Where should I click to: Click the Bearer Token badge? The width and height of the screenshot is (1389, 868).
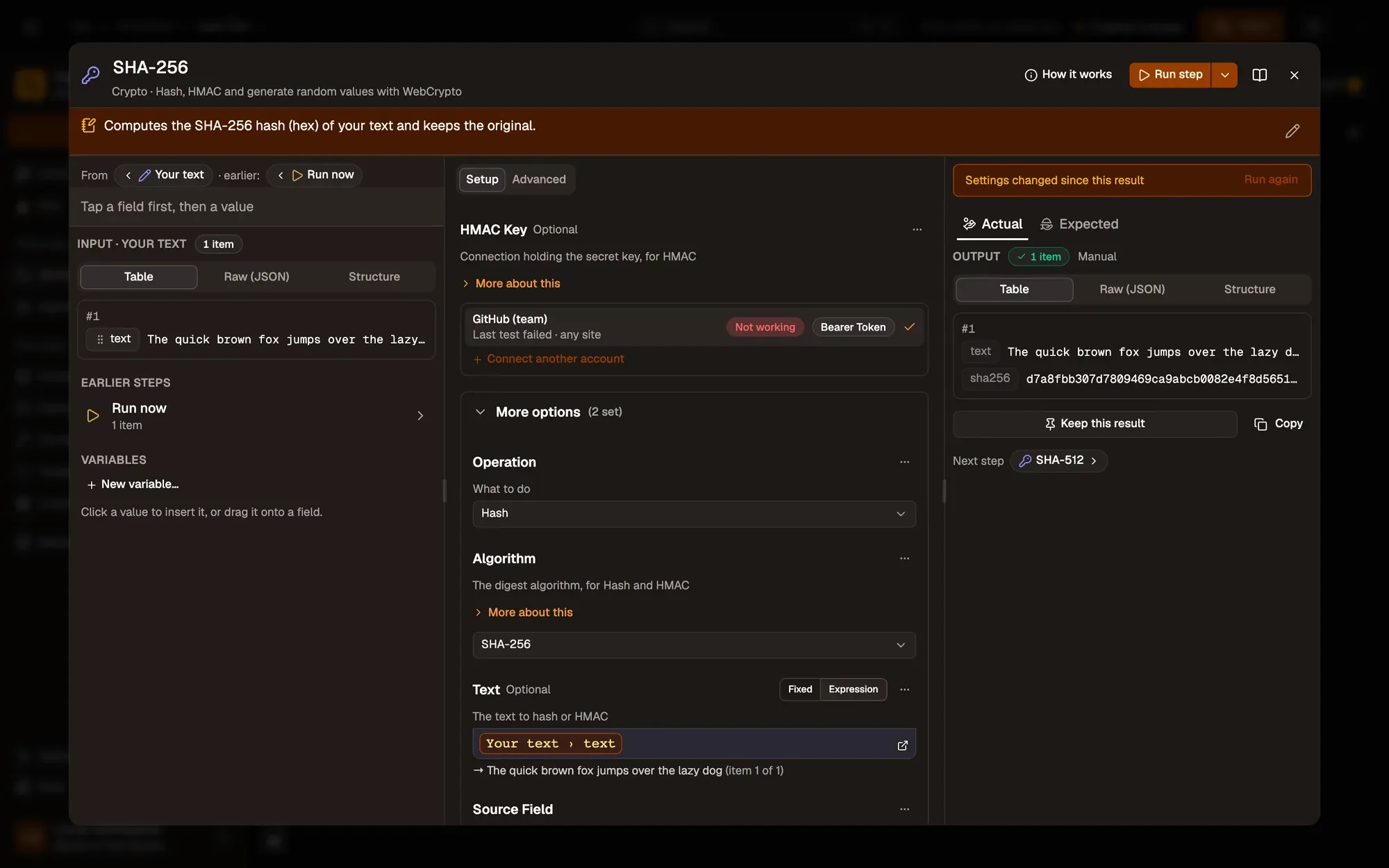[853, 327]
